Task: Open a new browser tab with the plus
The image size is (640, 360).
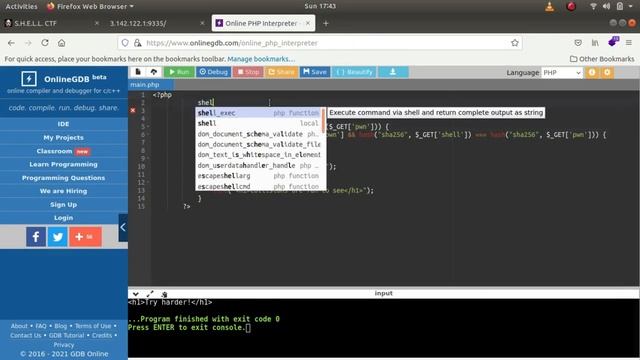Action: coord(325,23)
